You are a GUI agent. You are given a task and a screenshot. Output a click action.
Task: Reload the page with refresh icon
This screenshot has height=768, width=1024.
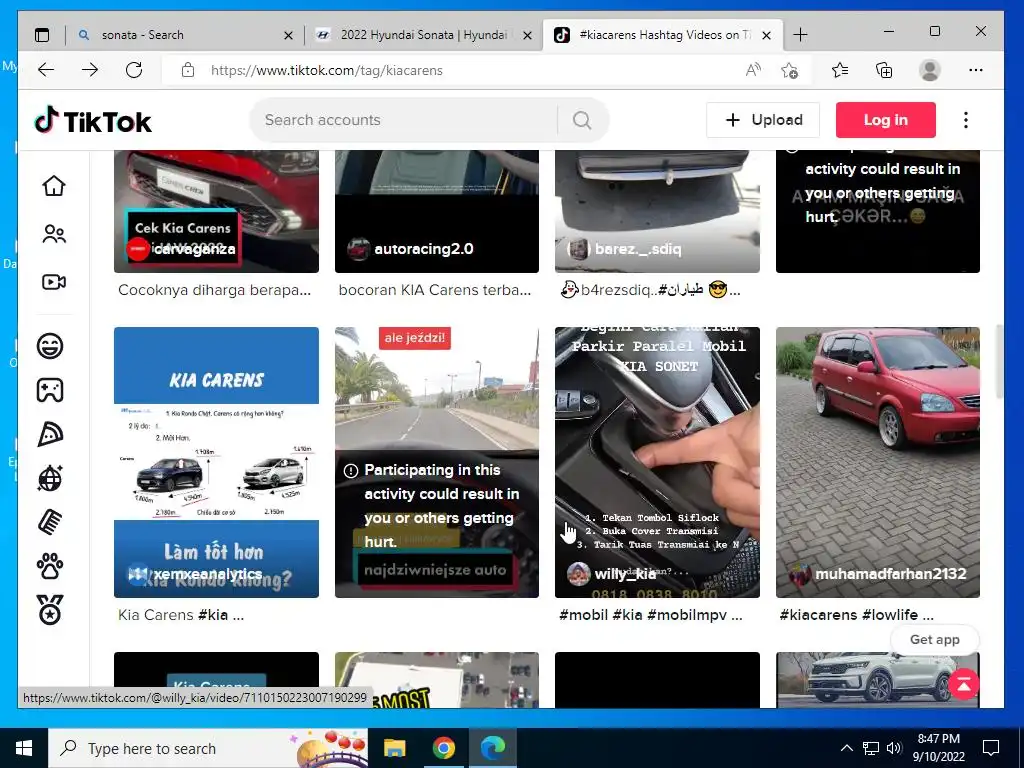(134, 70)
